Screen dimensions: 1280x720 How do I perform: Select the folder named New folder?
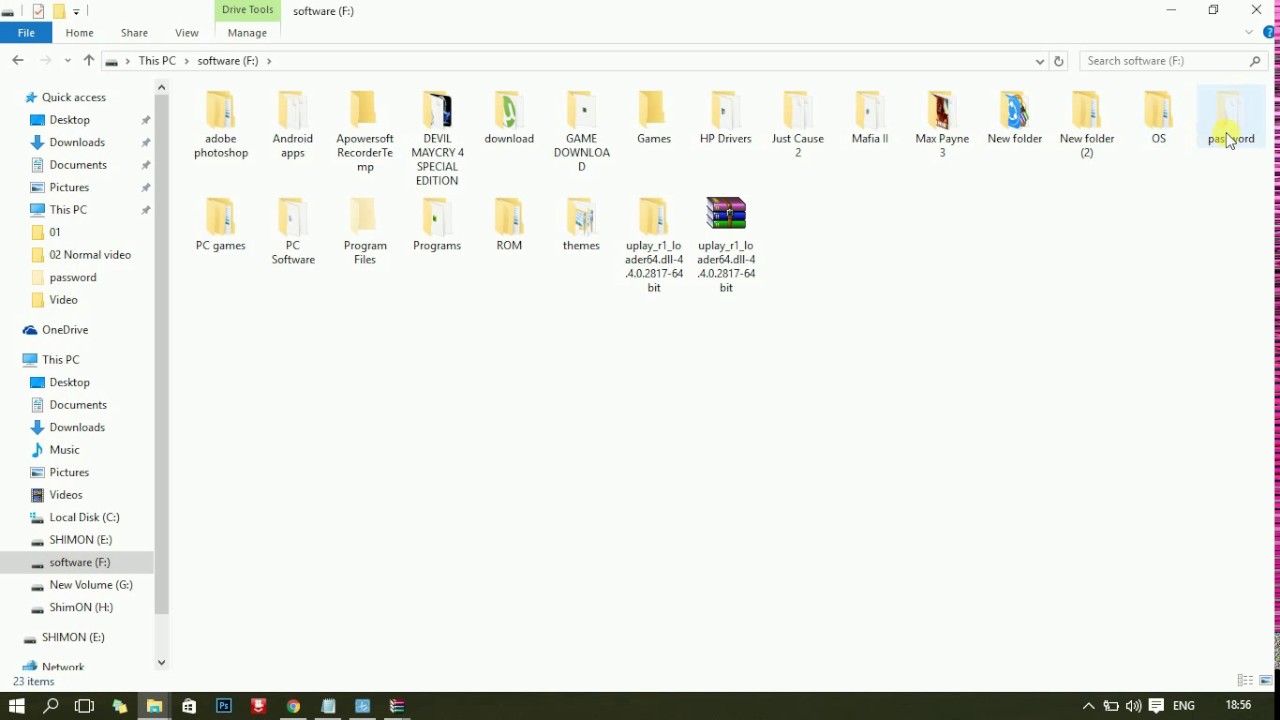coord(1015,117)
